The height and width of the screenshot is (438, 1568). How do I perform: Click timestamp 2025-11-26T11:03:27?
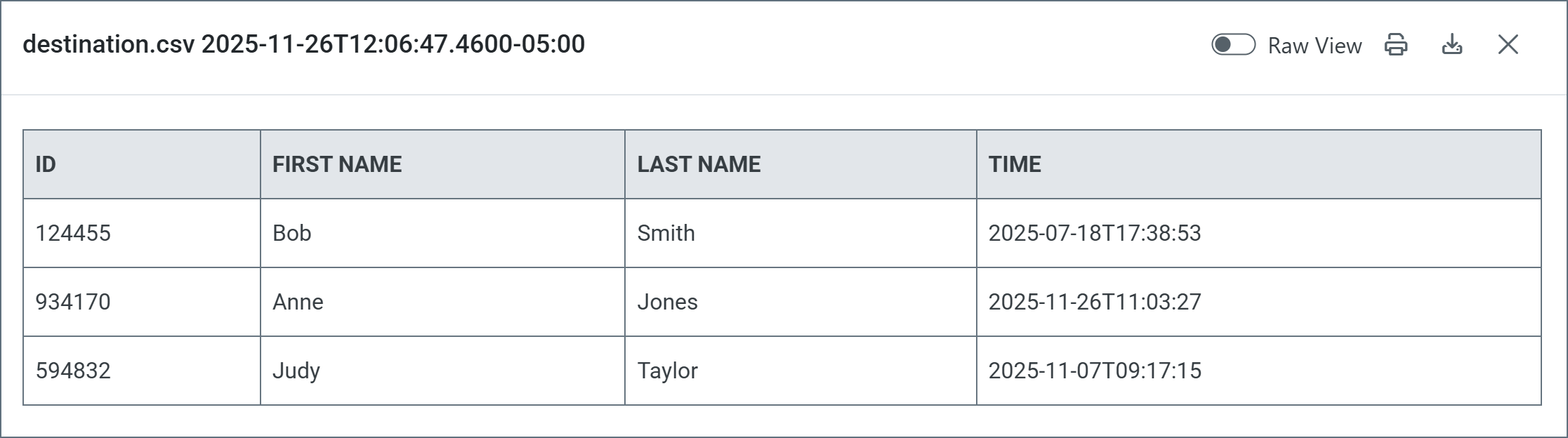pos(1095,302)
